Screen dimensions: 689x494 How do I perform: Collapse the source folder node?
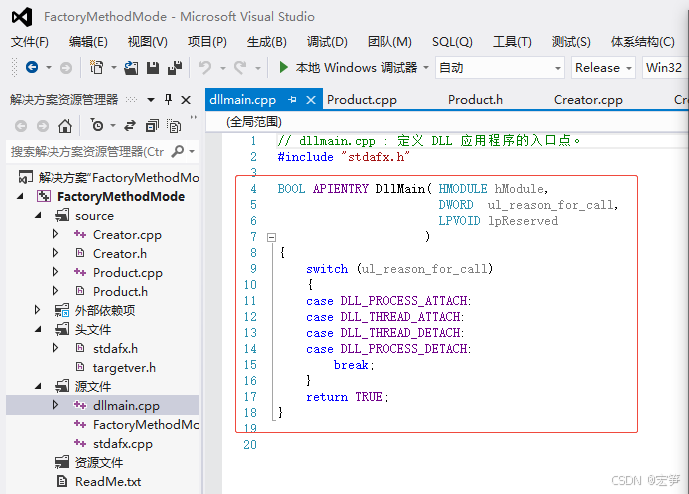click(38, 215)
